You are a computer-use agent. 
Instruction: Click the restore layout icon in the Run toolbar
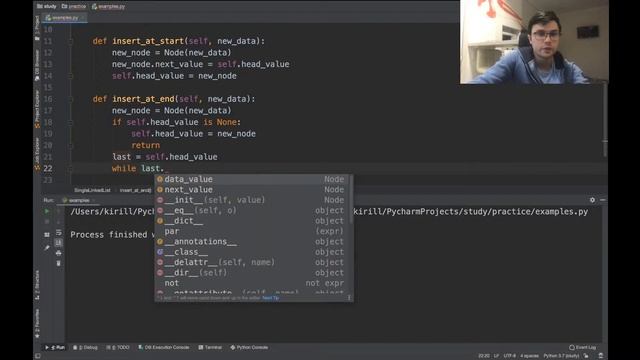[47, 235]
